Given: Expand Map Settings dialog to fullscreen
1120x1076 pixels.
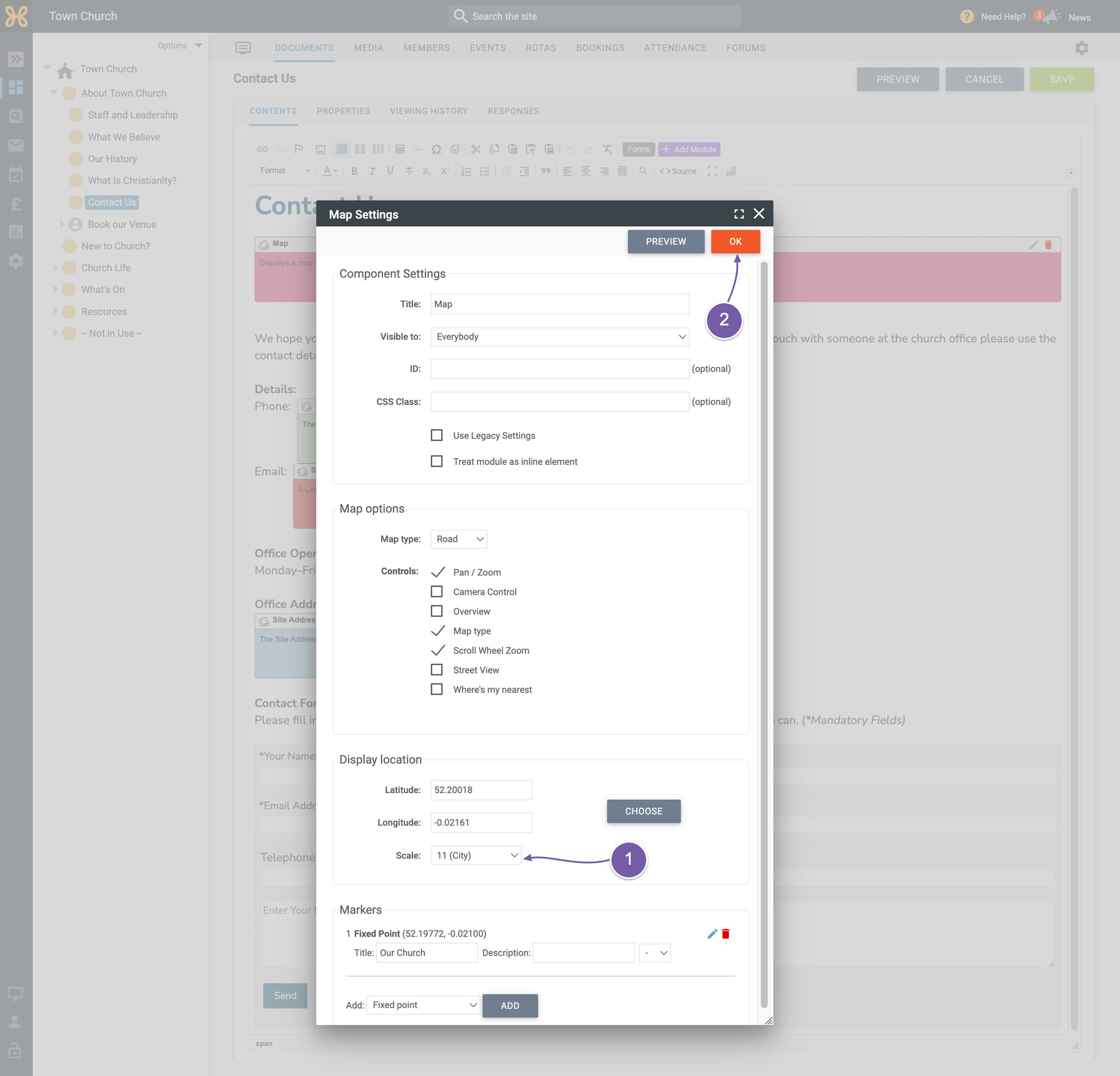Looking at the screenshot, I should click(739, 214).
